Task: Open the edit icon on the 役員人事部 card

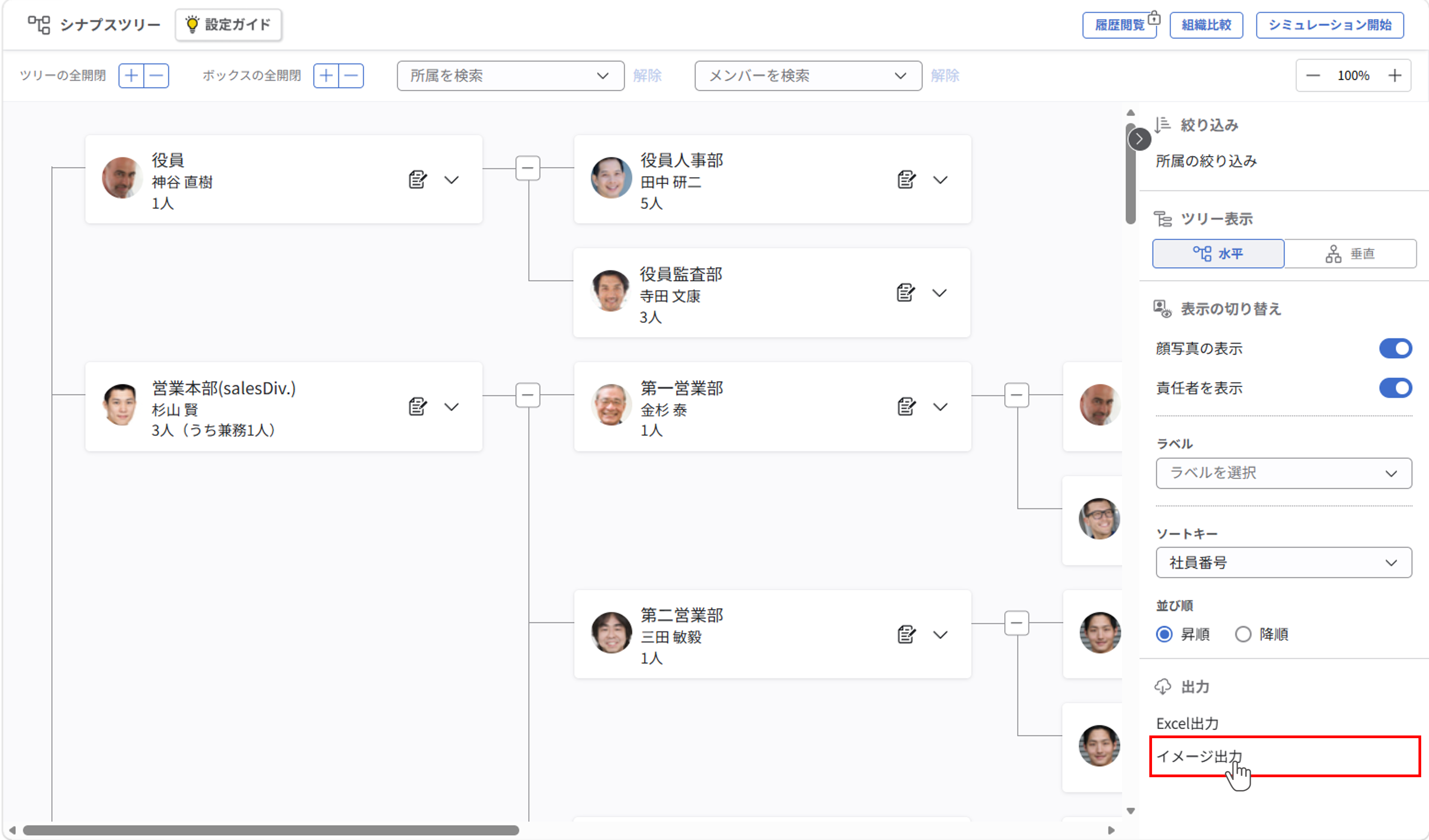Action: pyautogui.click(x=906, y=180)
